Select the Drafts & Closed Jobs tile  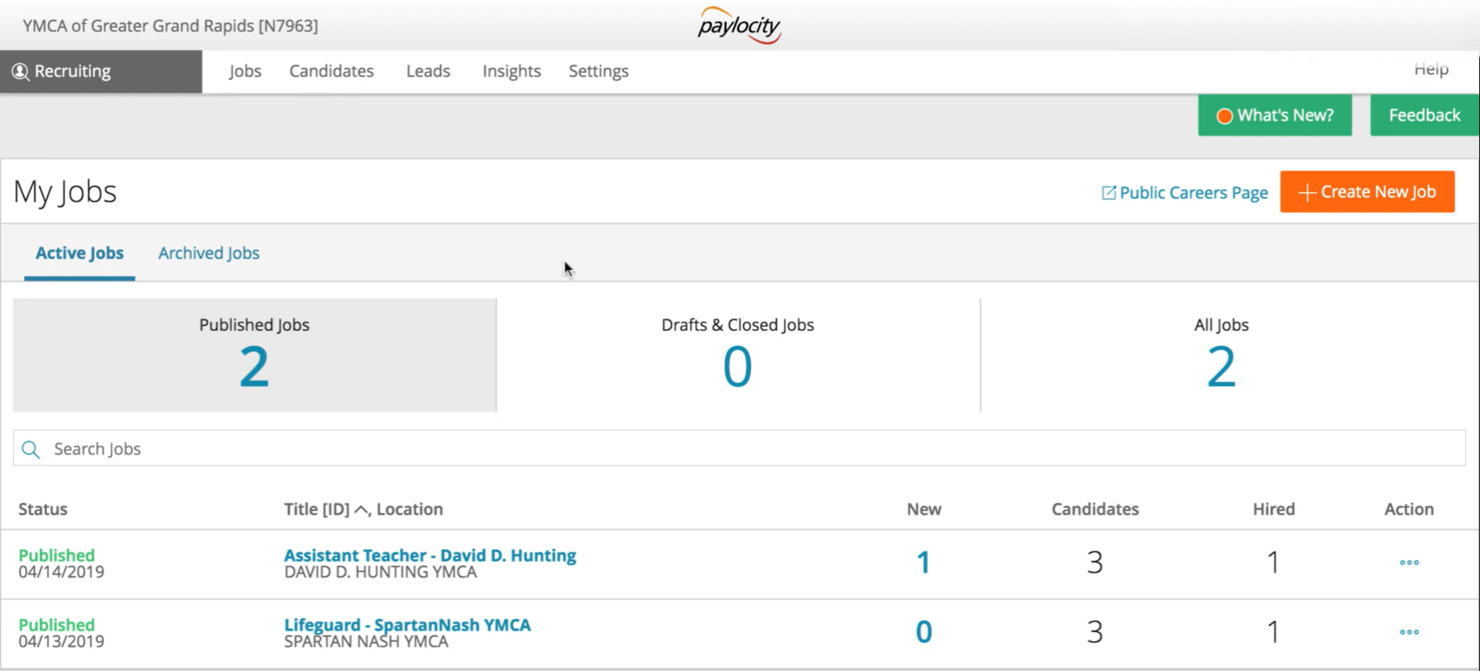pos(738,355)
